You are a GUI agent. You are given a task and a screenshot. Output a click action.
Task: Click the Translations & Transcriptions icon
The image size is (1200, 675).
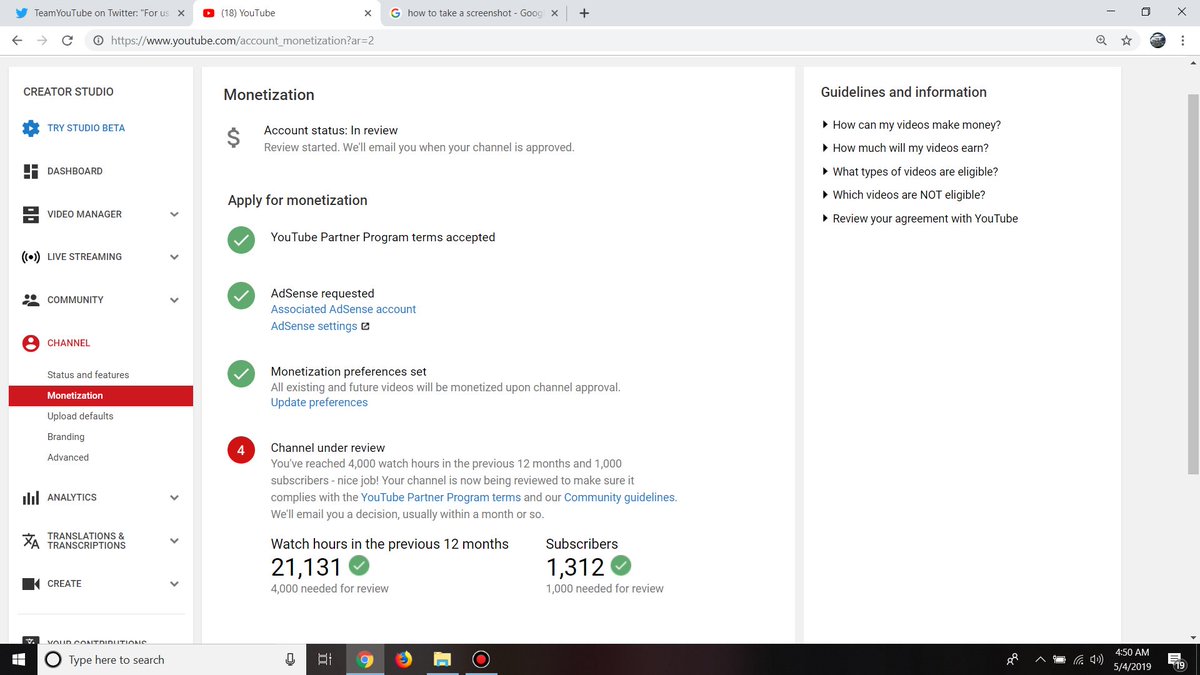coord(31,540)
